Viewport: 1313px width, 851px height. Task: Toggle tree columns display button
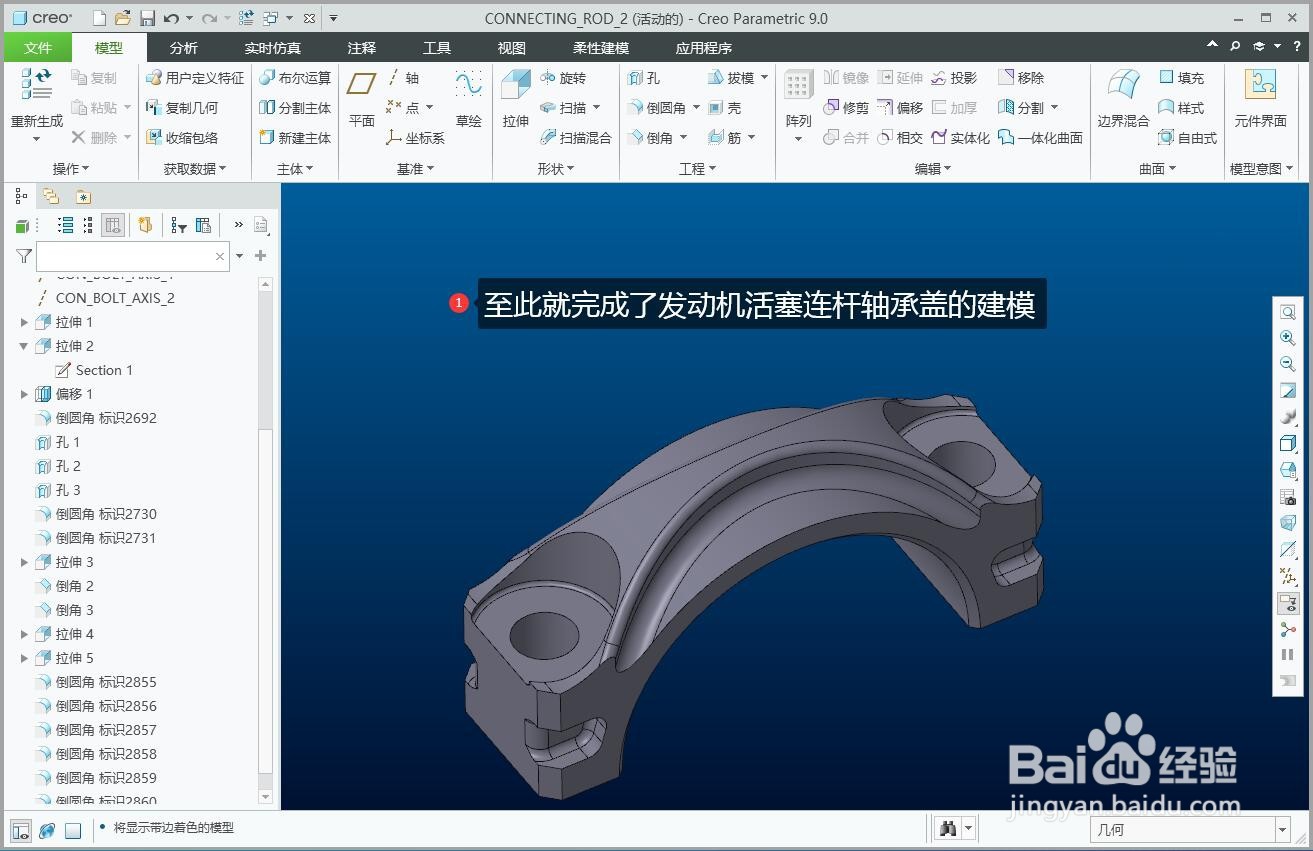[113, 225]
